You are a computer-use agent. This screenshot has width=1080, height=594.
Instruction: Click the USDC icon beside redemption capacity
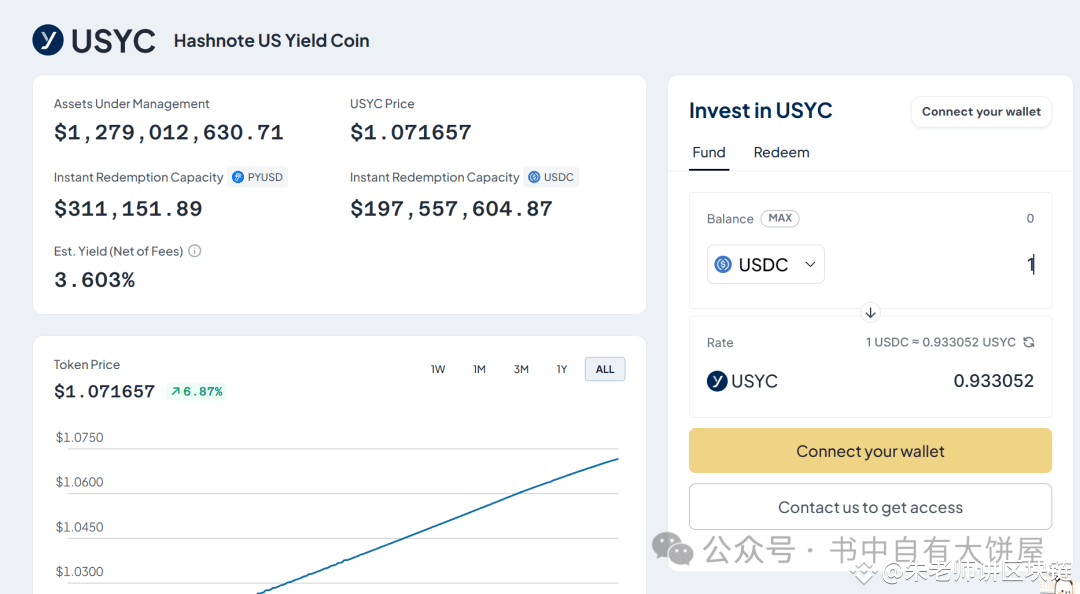coord(534,177)
